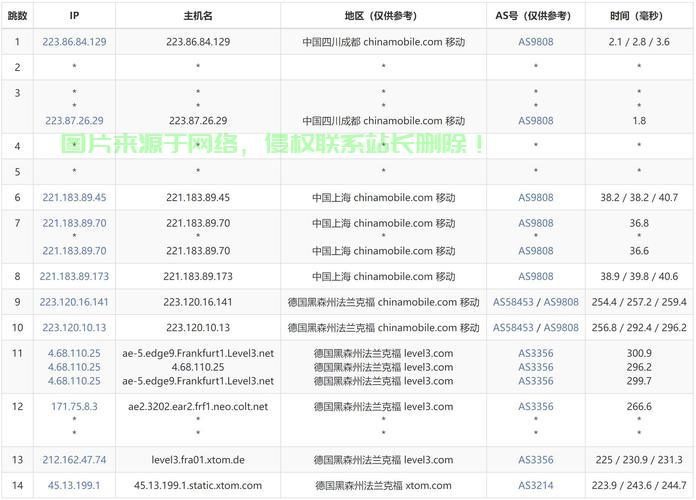
Task: Click the IP address 223.120.10.13
Action: click(75, 327)
